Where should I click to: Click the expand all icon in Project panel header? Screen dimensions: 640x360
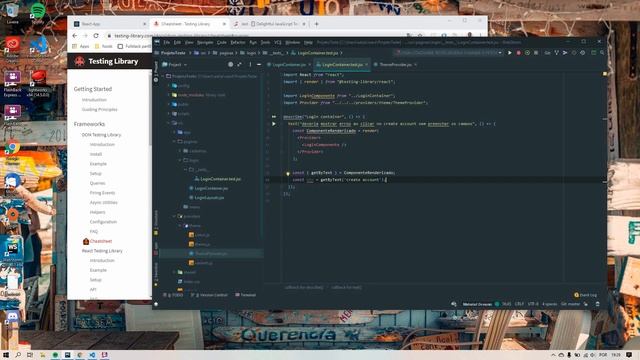[x=240, y=64]
